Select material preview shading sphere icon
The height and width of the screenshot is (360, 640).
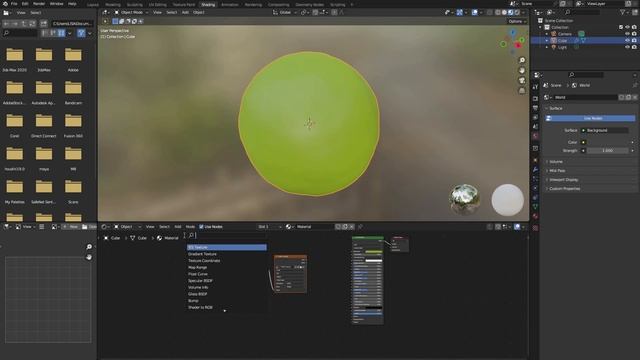tap(511, 13)
